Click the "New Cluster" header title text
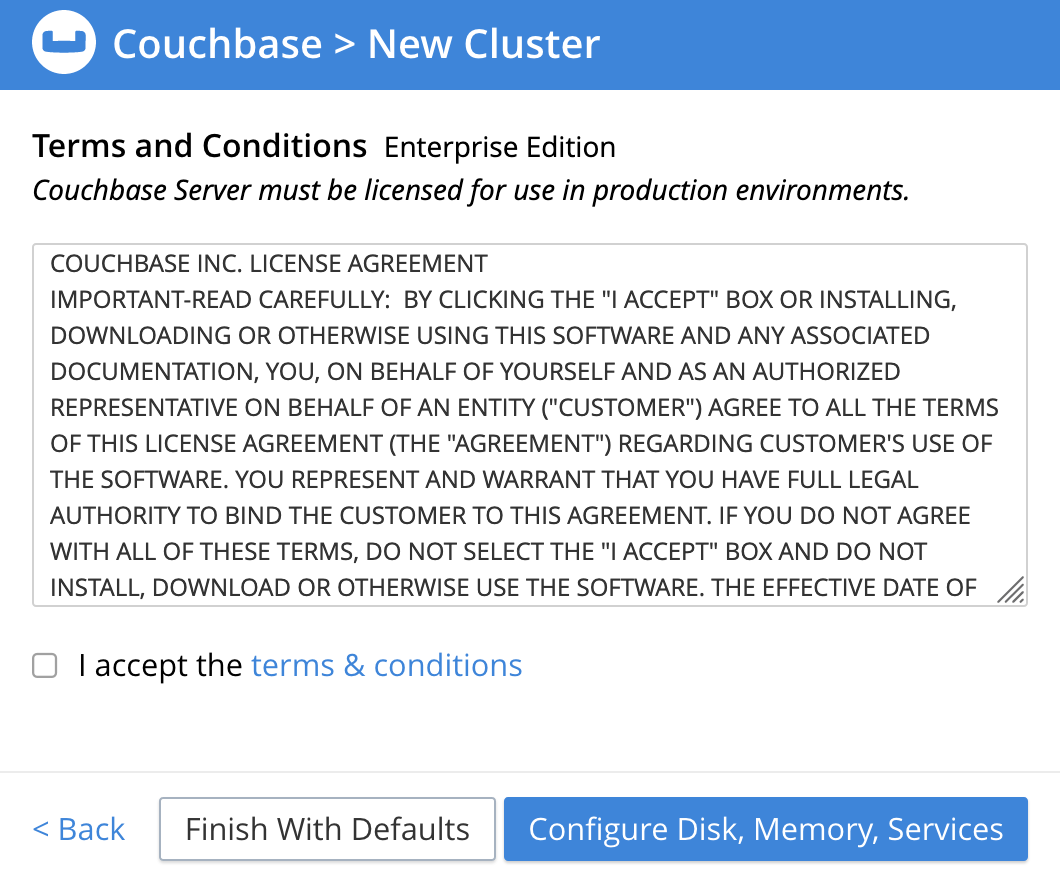This screenshot has width=1060, height=884. pos(484,44)
